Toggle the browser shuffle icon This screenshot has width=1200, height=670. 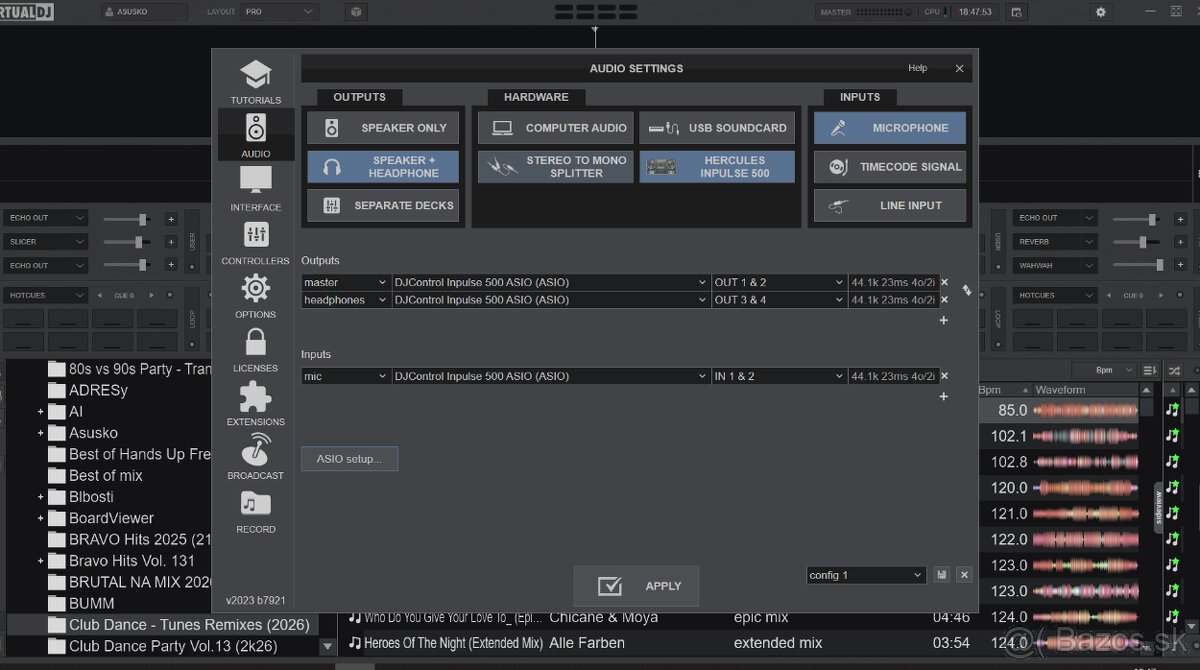pos(1173,370)
